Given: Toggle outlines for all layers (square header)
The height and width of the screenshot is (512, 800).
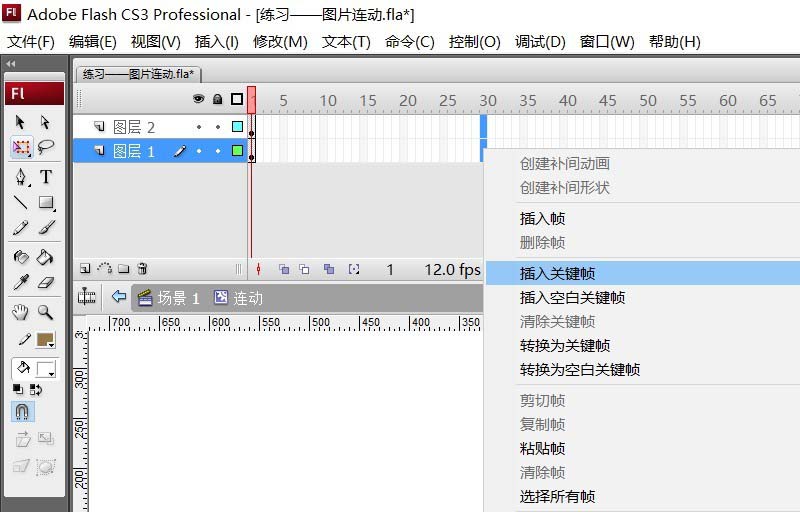Looking at the screenshot, I should (237, 98).
